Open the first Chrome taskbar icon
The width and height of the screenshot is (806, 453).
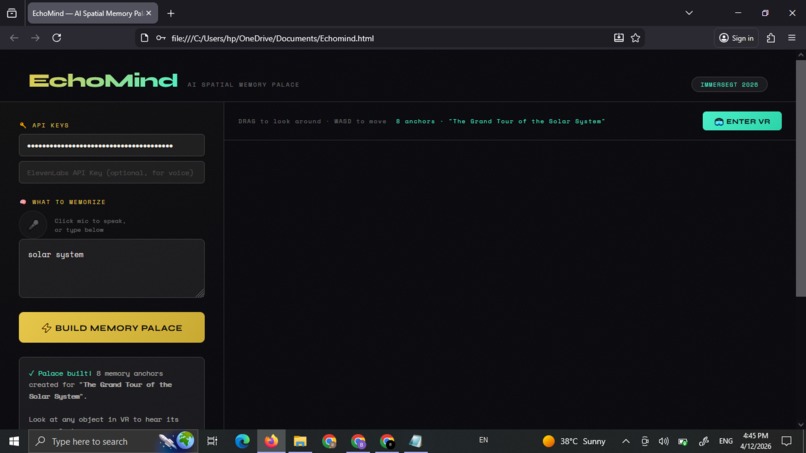point(329,441)
